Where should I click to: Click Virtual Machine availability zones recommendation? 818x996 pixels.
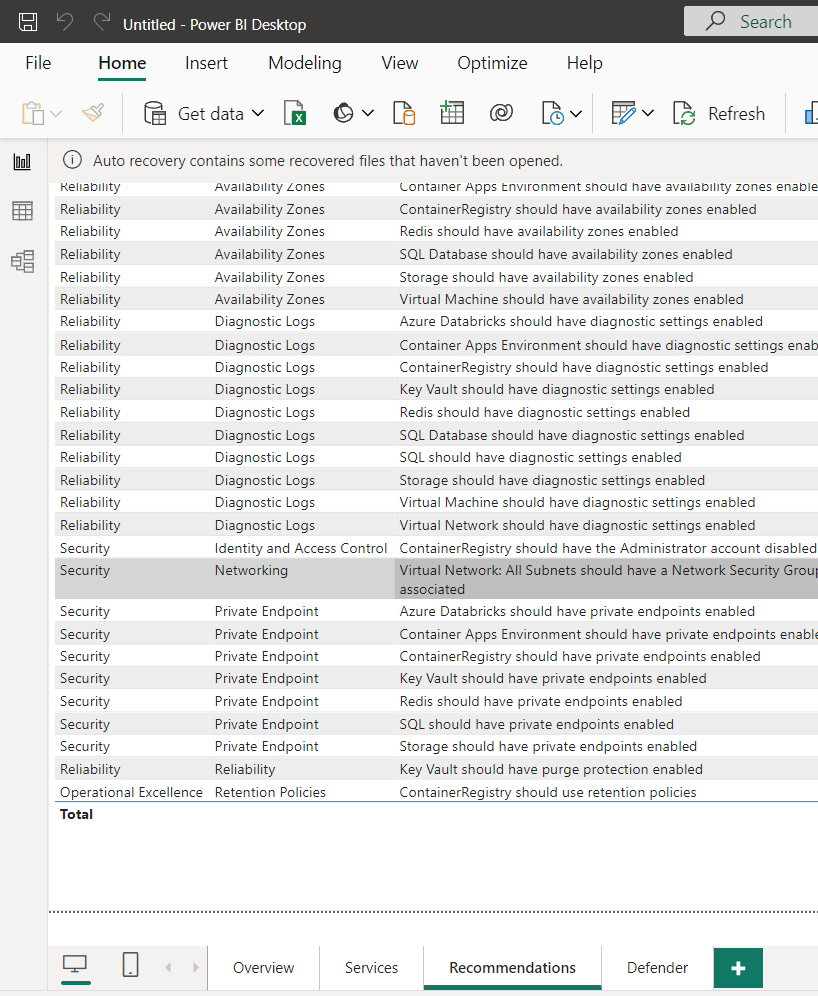[x=571, y=299]
